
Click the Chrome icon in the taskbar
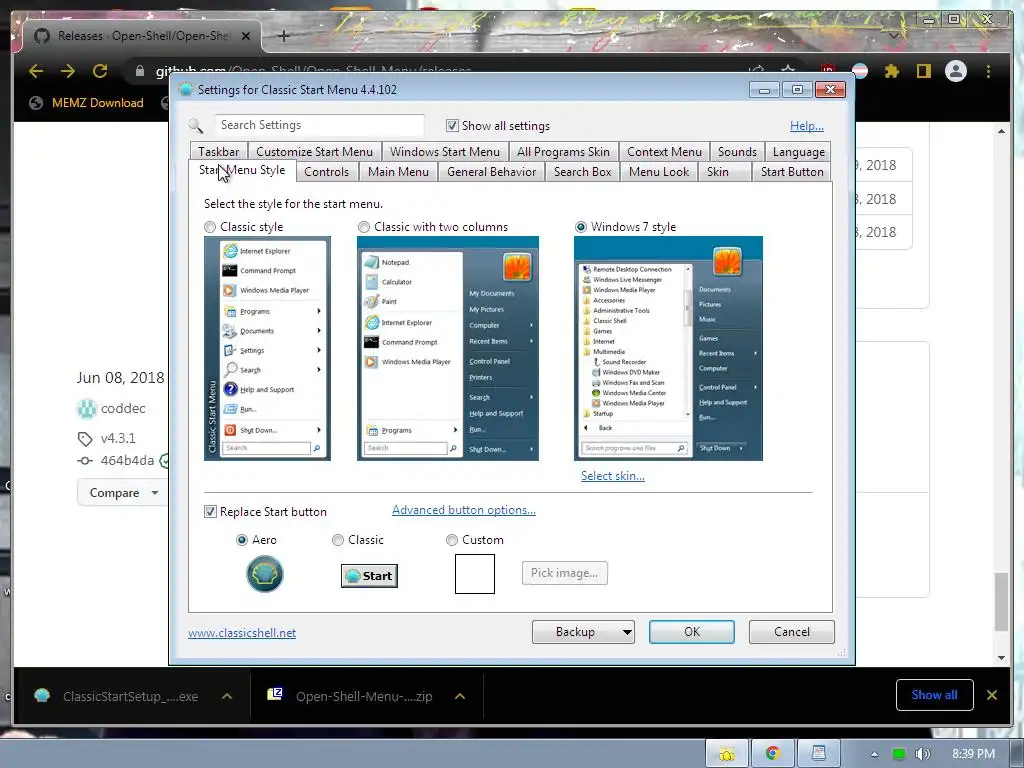773,754
